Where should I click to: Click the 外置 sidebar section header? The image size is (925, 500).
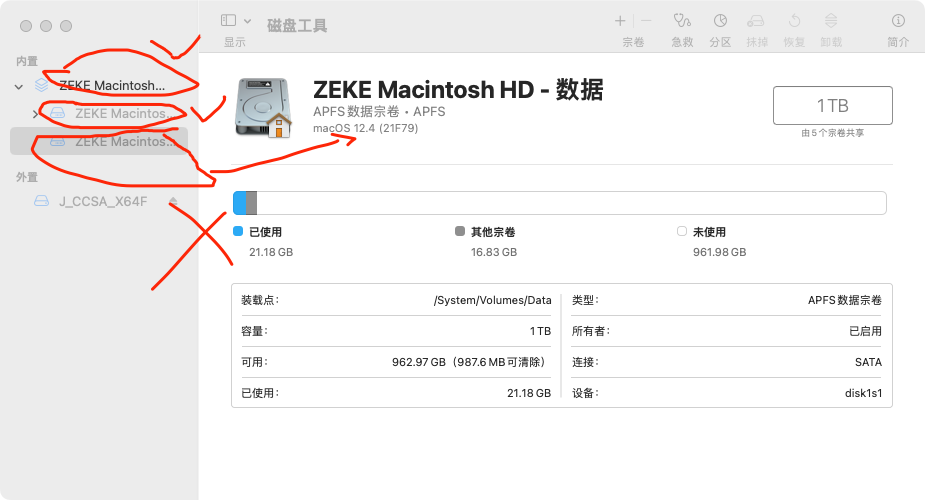point(27,177)
